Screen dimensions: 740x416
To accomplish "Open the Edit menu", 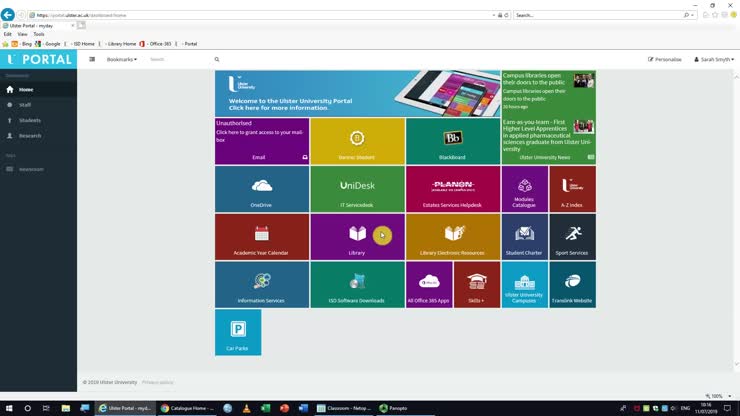I will (8, 34).
